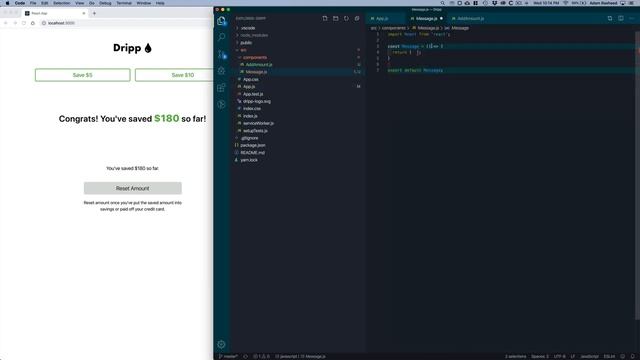
Task: Switch to the Message.js editor tab
Action: [426, 18]
